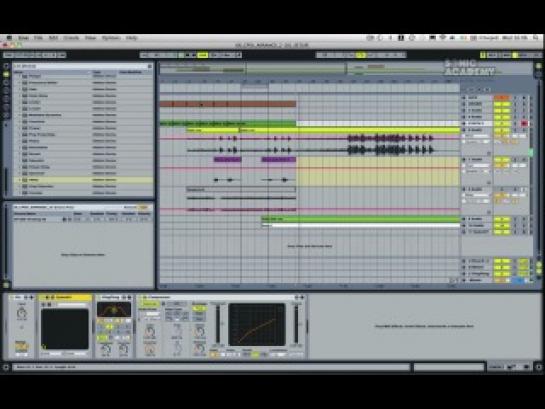Click the top knob of the leftmost device
The image size is (545, 409).
point(22,313)
